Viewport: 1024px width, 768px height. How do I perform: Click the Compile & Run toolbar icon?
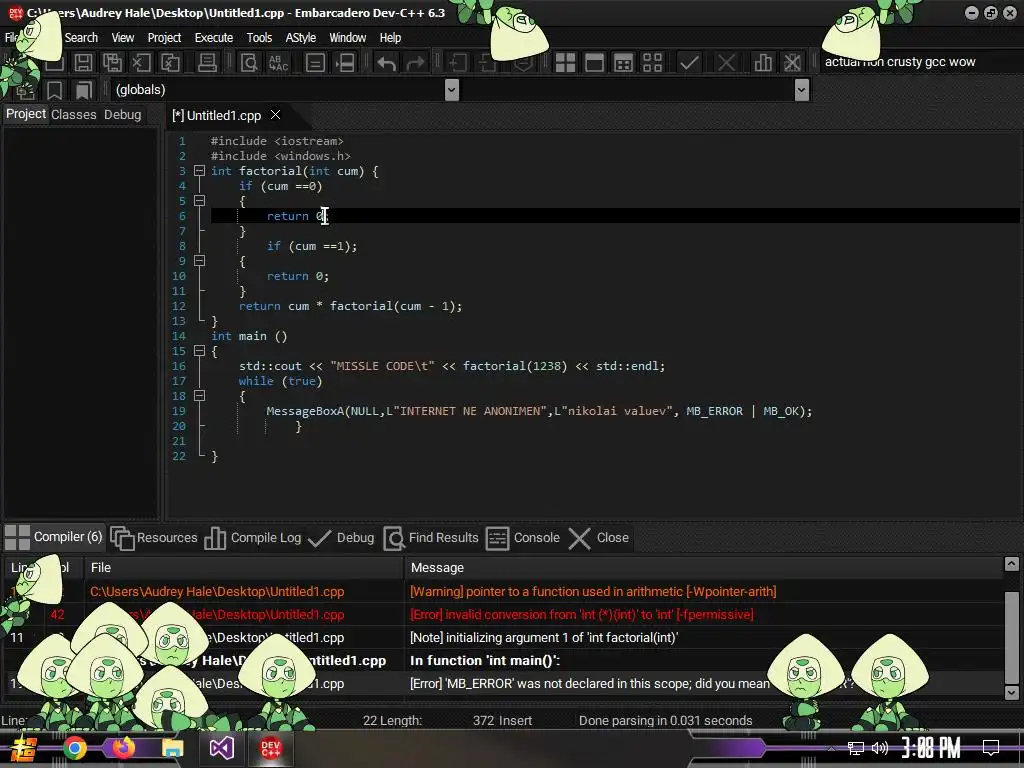point(624,63)
